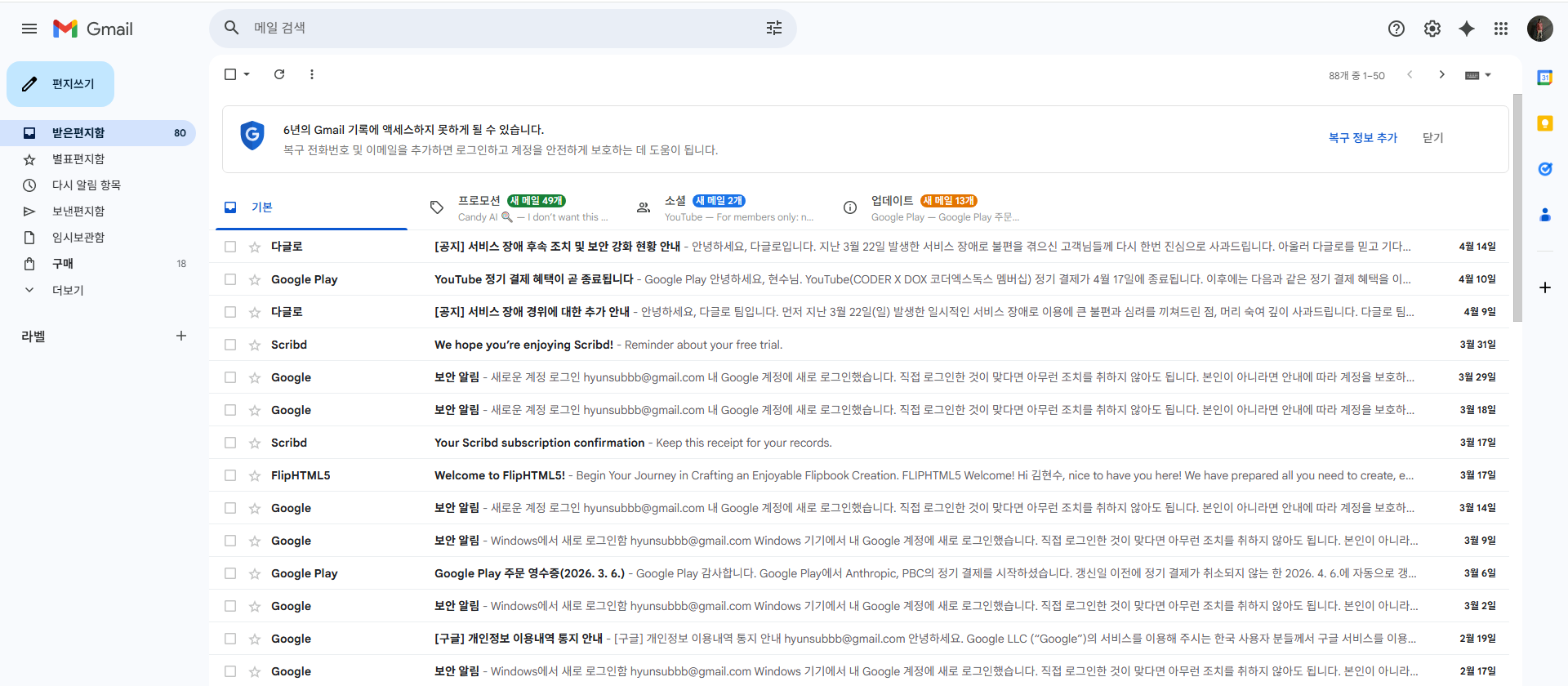The image size is (1568, 686).
Task: Open Settings gear icon
Action: pyautogui.click(x=1432, y=29)
